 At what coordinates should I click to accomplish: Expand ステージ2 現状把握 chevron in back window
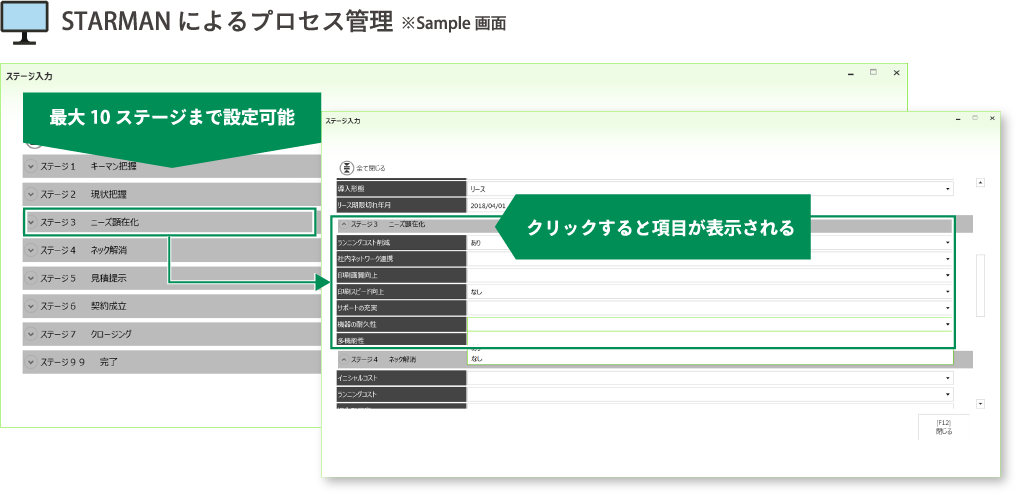point(31,194)
